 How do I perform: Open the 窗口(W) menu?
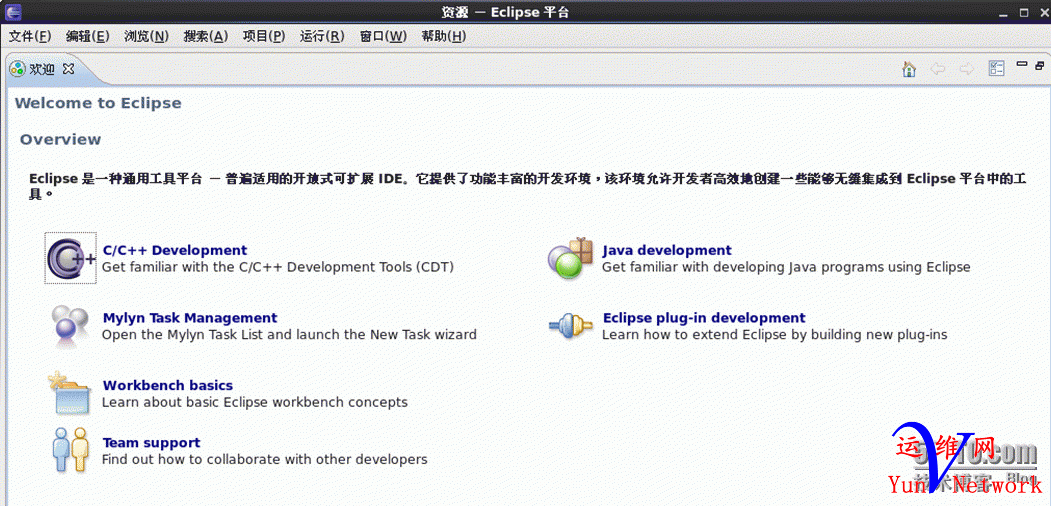point(383,36)
